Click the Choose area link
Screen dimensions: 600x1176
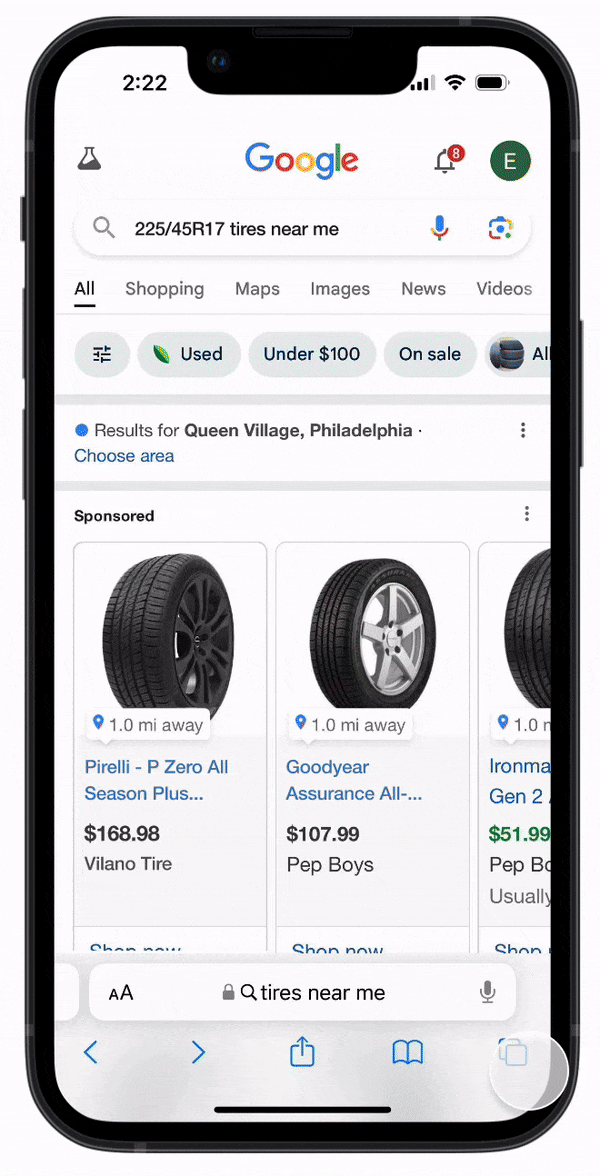tap(124, 456)
